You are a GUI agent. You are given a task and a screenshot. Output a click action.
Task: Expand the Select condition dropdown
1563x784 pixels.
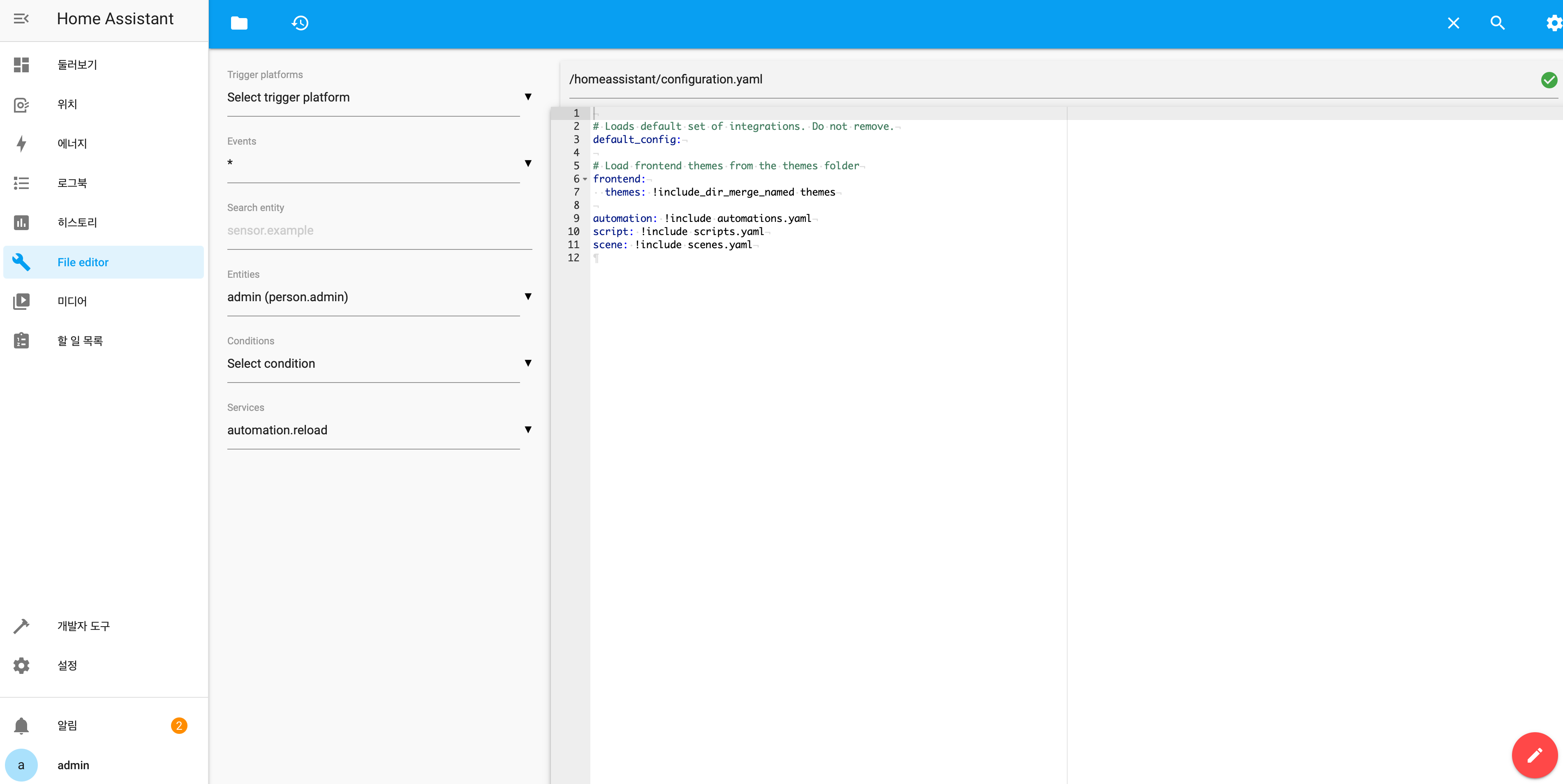pos(379,364)
